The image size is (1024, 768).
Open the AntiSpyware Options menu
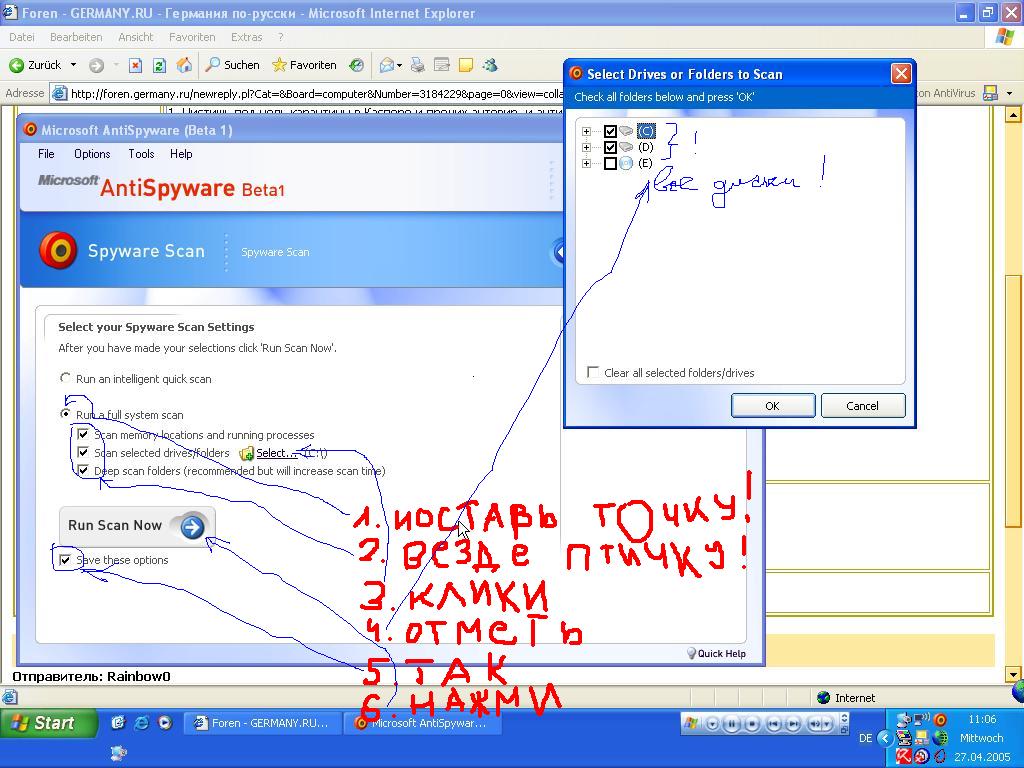coord(92,154)
